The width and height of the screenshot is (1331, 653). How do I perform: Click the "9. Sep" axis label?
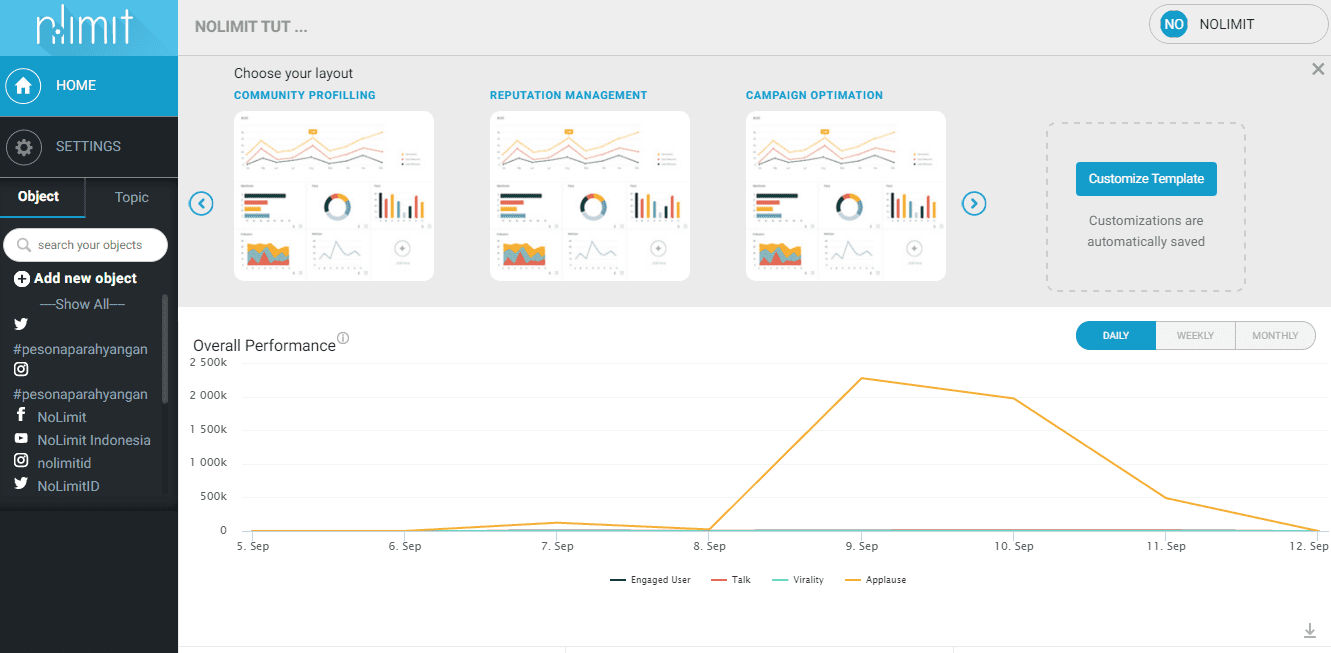click(861, 546)
